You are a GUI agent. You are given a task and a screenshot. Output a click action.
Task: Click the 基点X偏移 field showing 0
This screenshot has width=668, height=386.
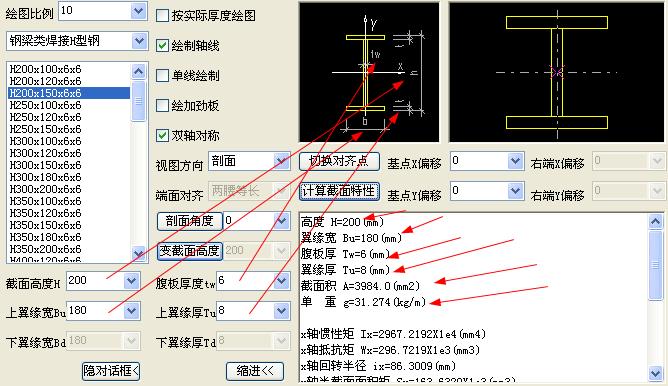[x=479, y=161]
